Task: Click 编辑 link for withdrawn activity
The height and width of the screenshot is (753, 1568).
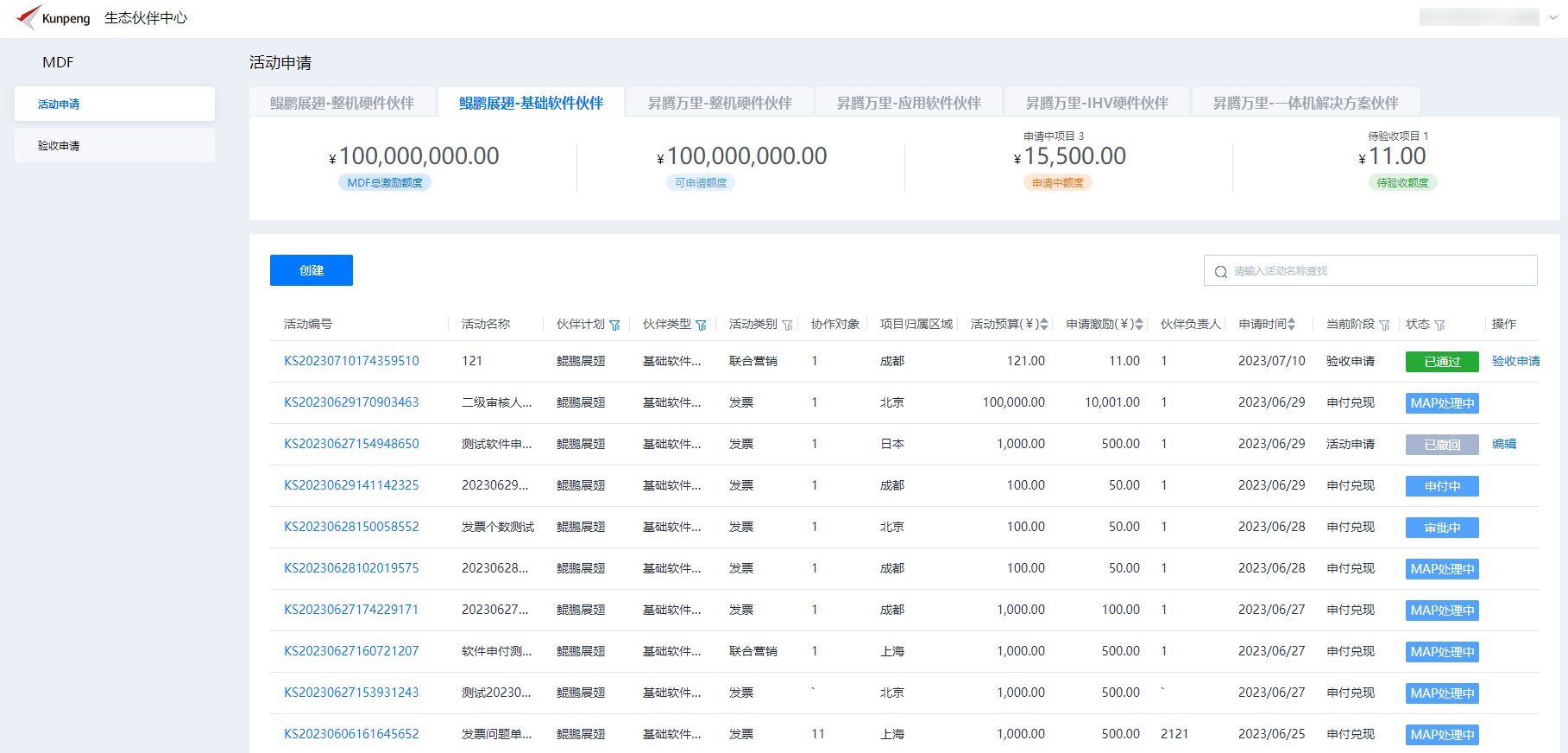Action: point(1504,444)
